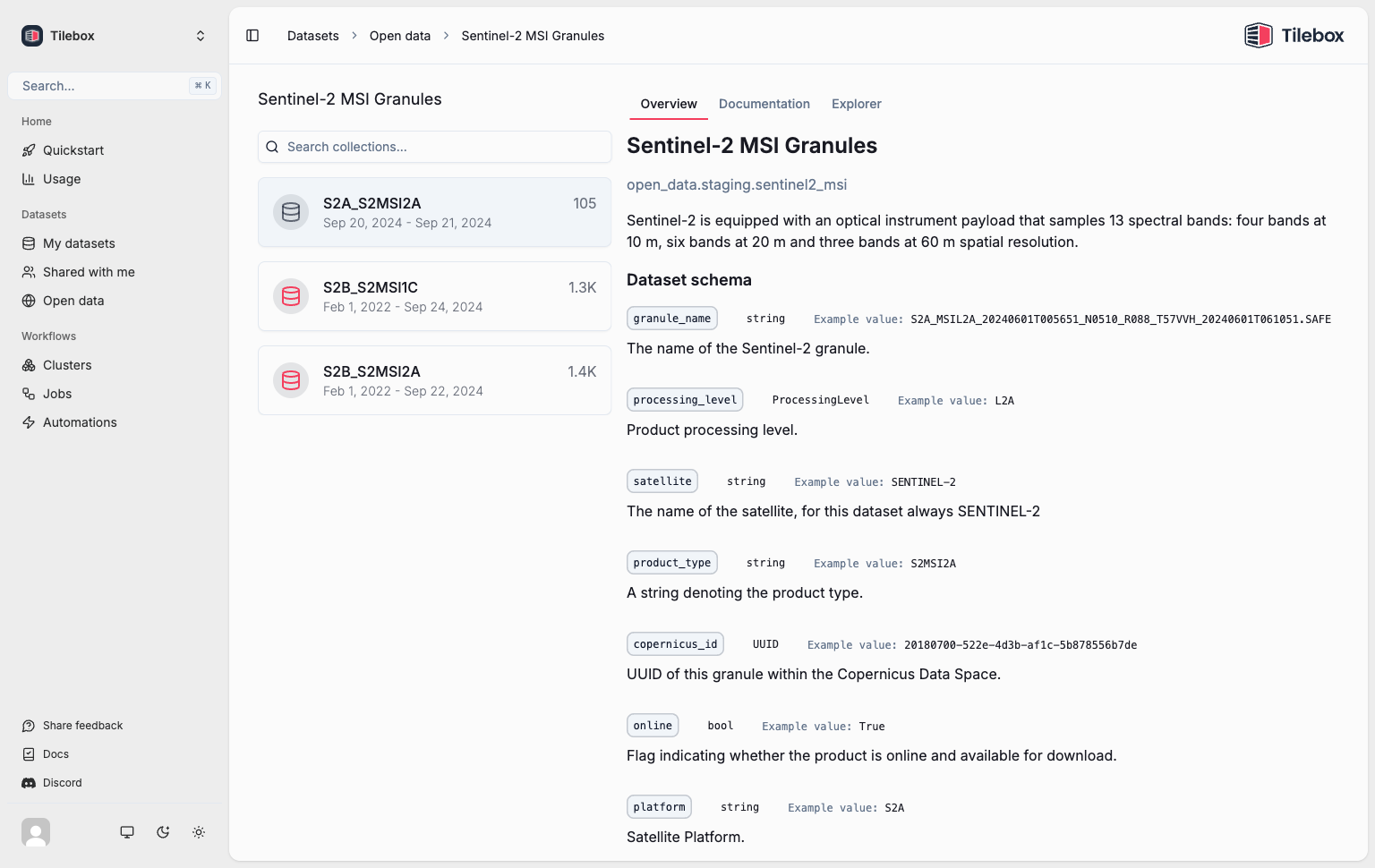The height and width of the screenshot is (868, 1375).
Task: Open Share feedback link
Action: pos(82,726)
